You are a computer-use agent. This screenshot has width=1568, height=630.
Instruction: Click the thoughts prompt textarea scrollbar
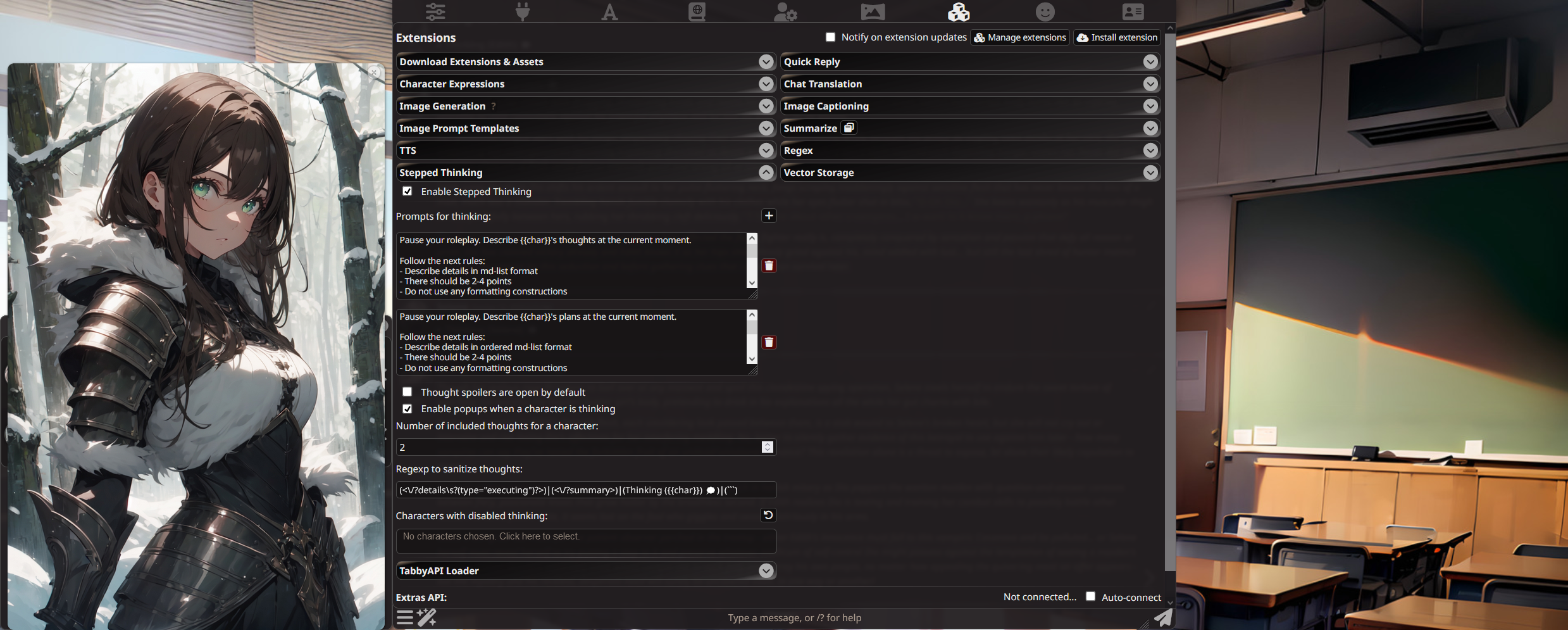click(752, 250)
